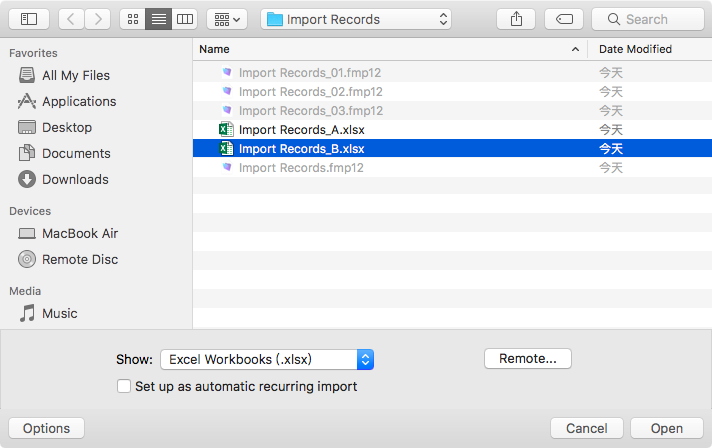Click Import Records_01.fmp12 row
Screen dimensions: 712x448
click(452, 73)
